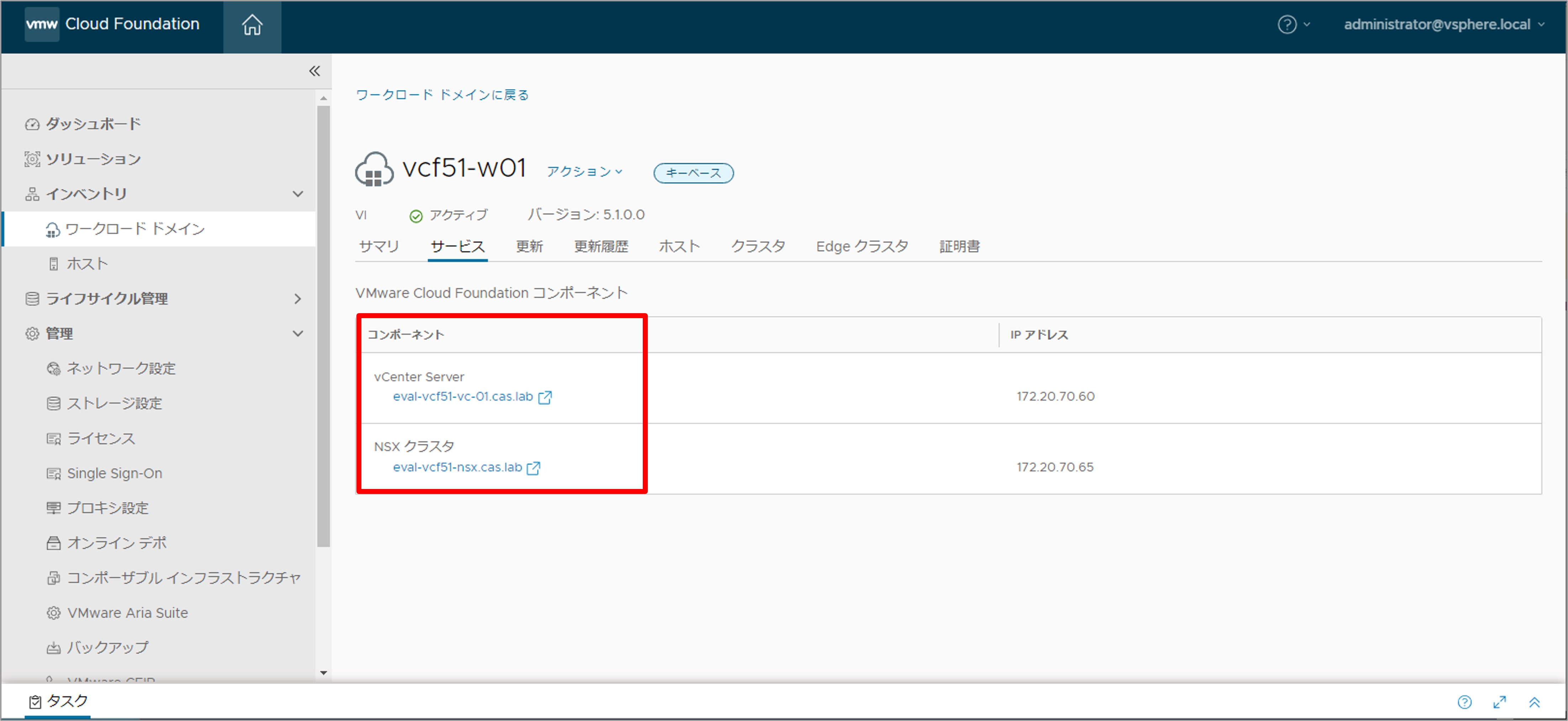Collapse the sidebar with double chevron
Viewport: 1568px width, 721px height.
(x=314, y=71)
